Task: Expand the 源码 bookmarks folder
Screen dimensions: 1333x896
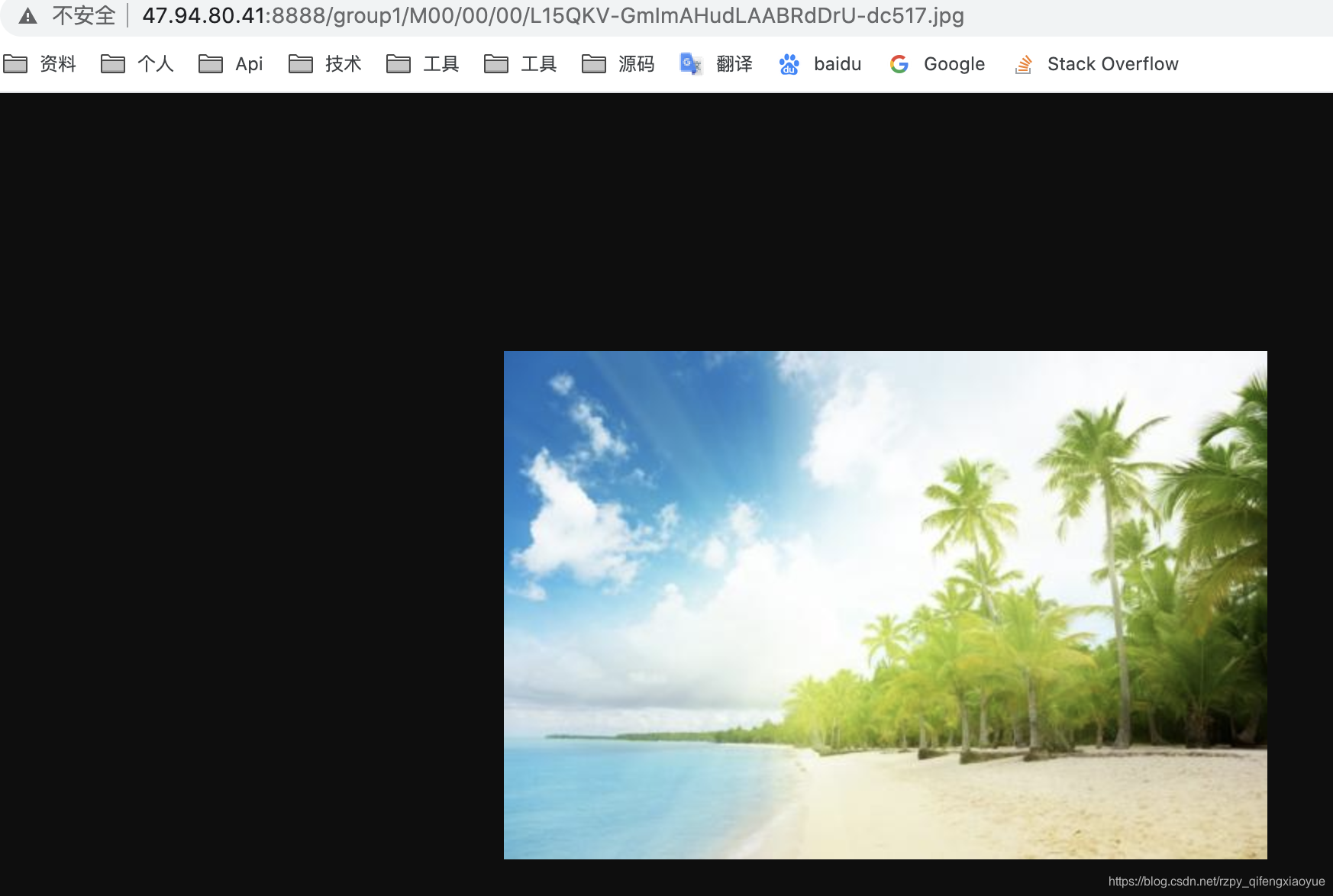Action: (x=635, y=64)
